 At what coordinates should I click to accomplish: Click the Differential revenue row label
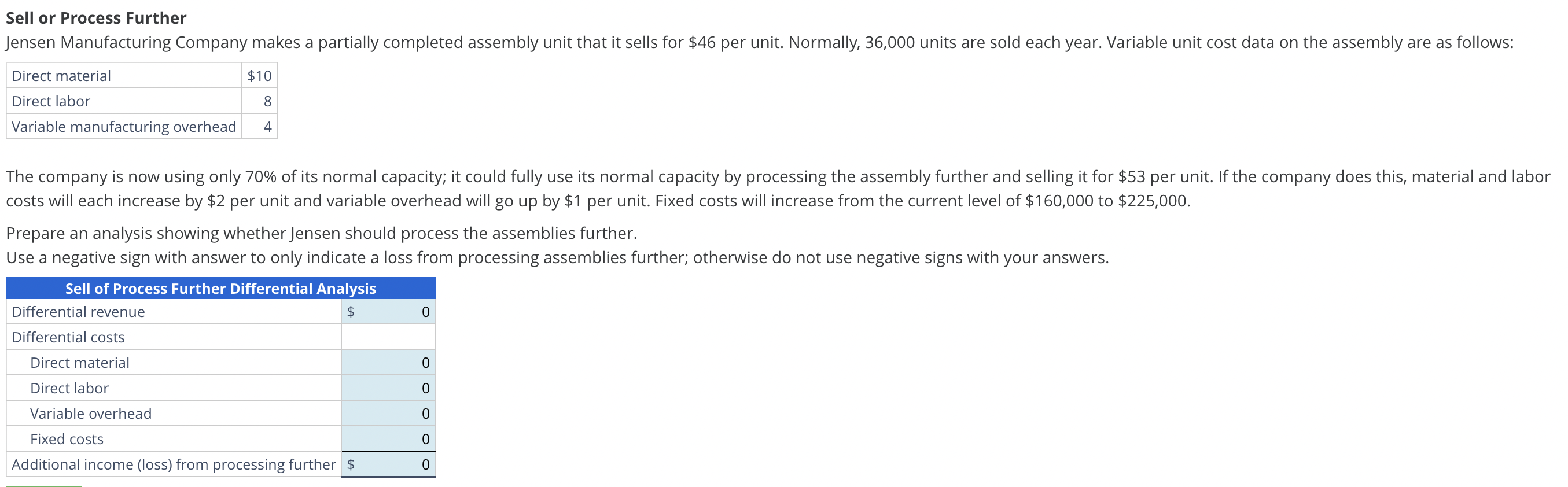[x=78, y=312]
